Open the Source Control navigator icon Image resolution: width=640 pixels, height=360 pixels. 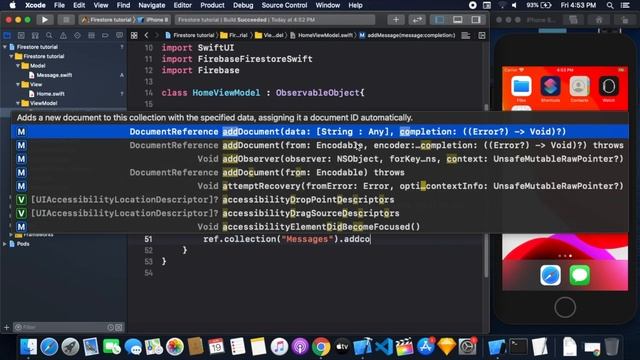(x=21, y=36)
